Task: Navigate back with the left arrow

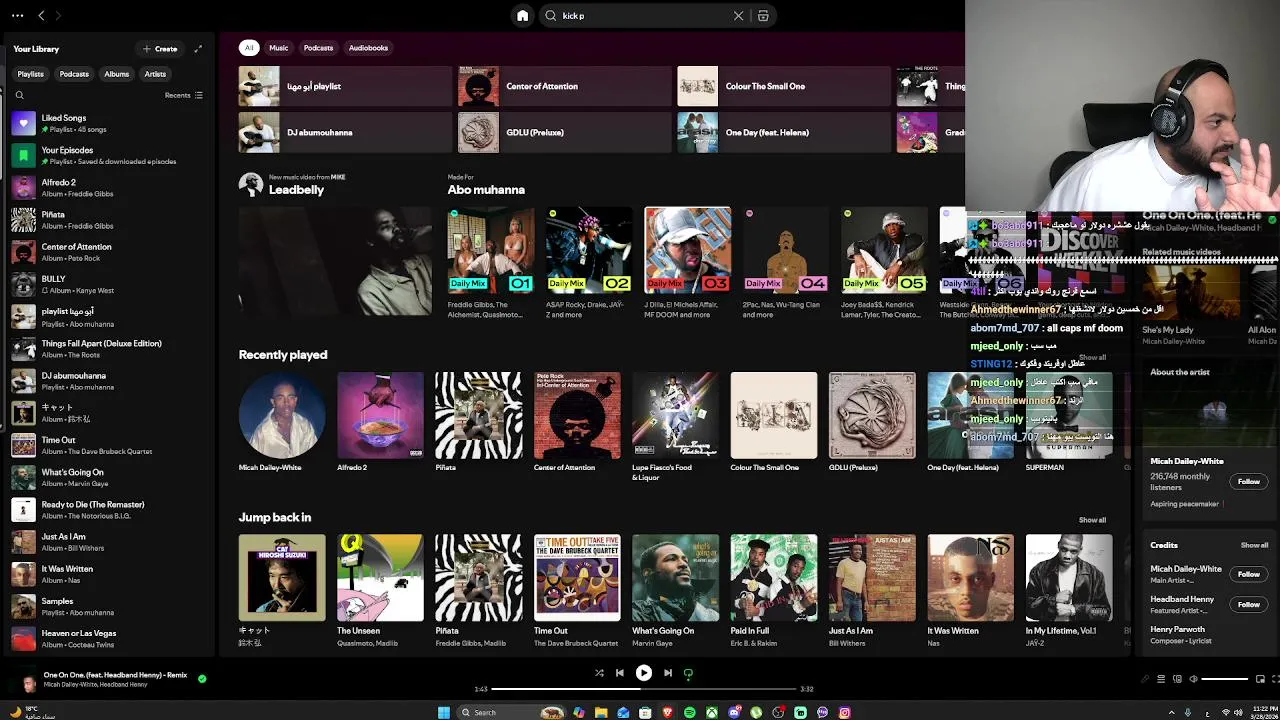Action: pos(41,16)
